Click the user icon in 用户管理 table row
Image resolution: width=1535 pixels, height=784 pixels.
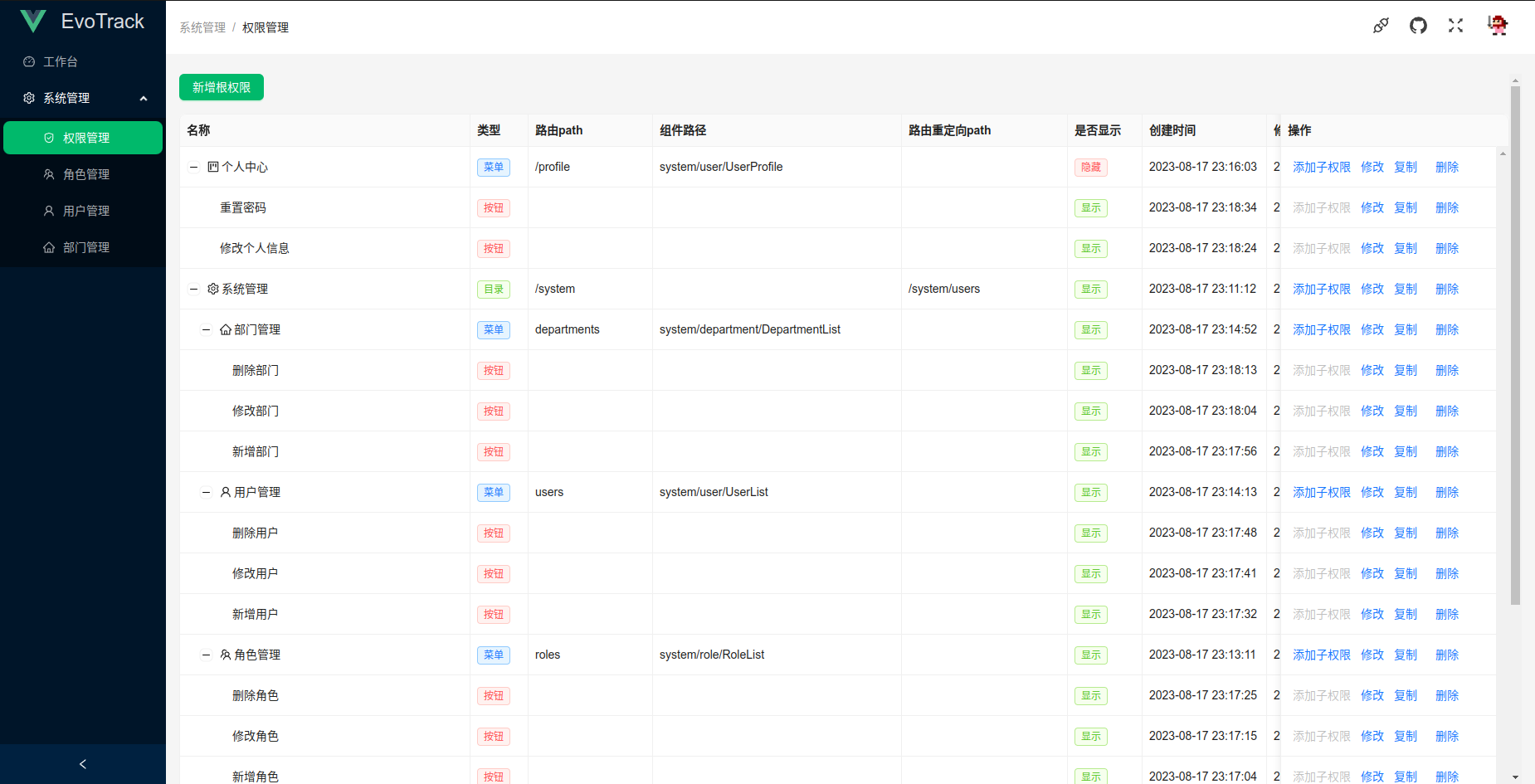pyautogui.click(x=226, y=492)
